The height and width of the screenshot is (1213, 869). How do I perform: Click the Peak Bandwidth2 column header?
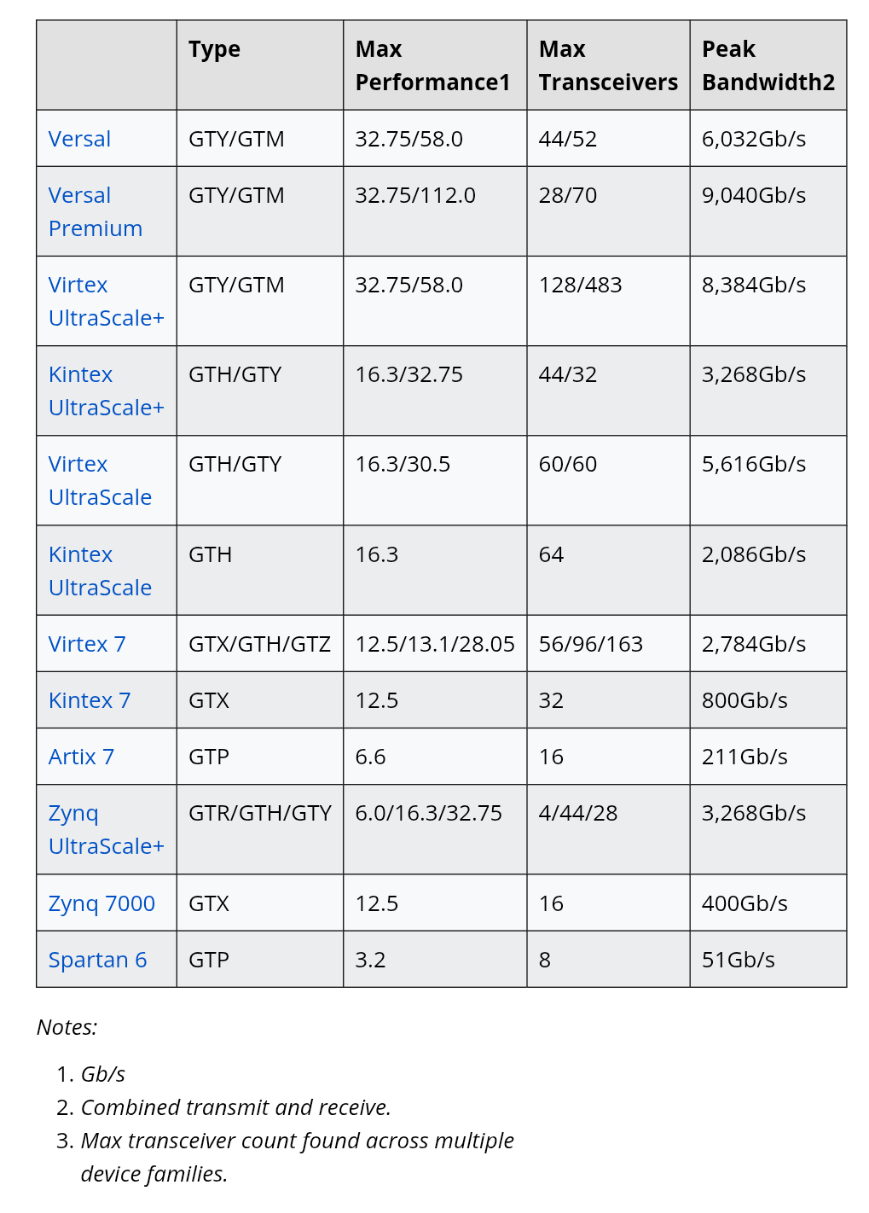coord(767,66)
